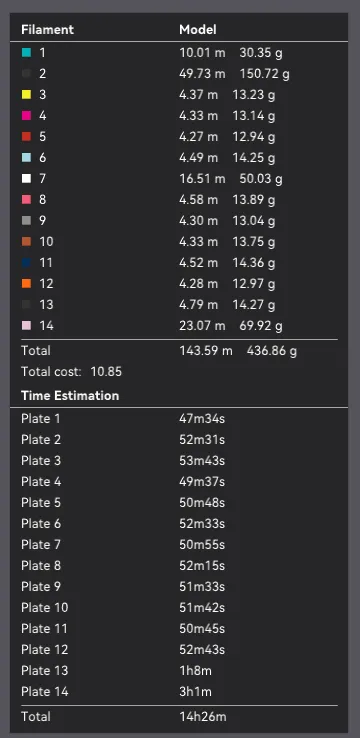Click the Model column header
Screen dimensions: 360x738
(x=198, y=30)
